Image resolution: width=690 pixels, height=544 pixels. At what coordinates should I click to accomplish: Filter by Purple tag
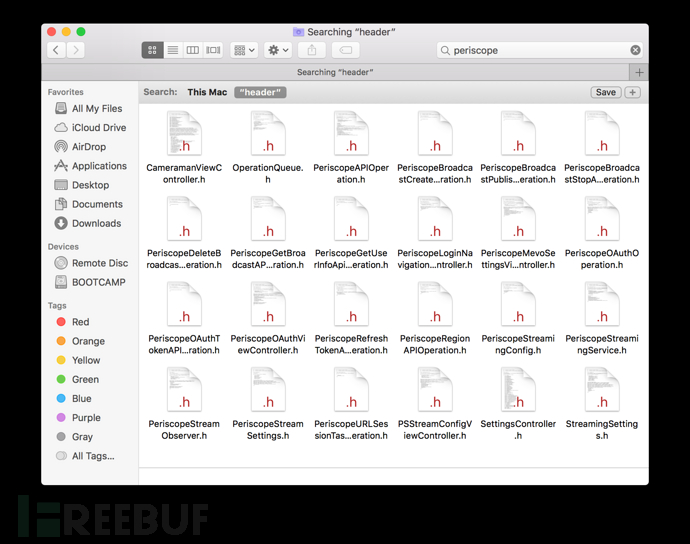coord(78,418)
